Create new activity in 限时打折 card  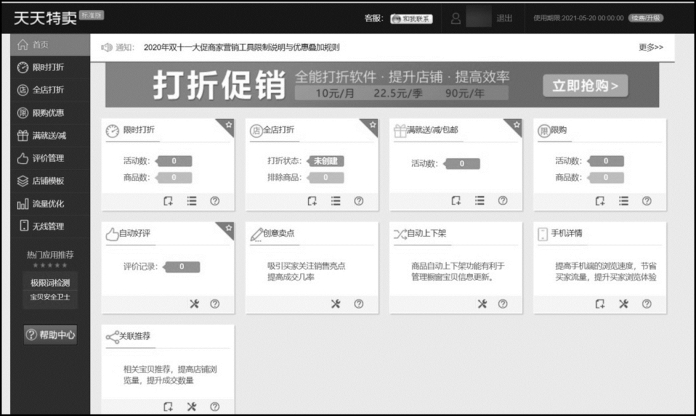tap(168, 201)
